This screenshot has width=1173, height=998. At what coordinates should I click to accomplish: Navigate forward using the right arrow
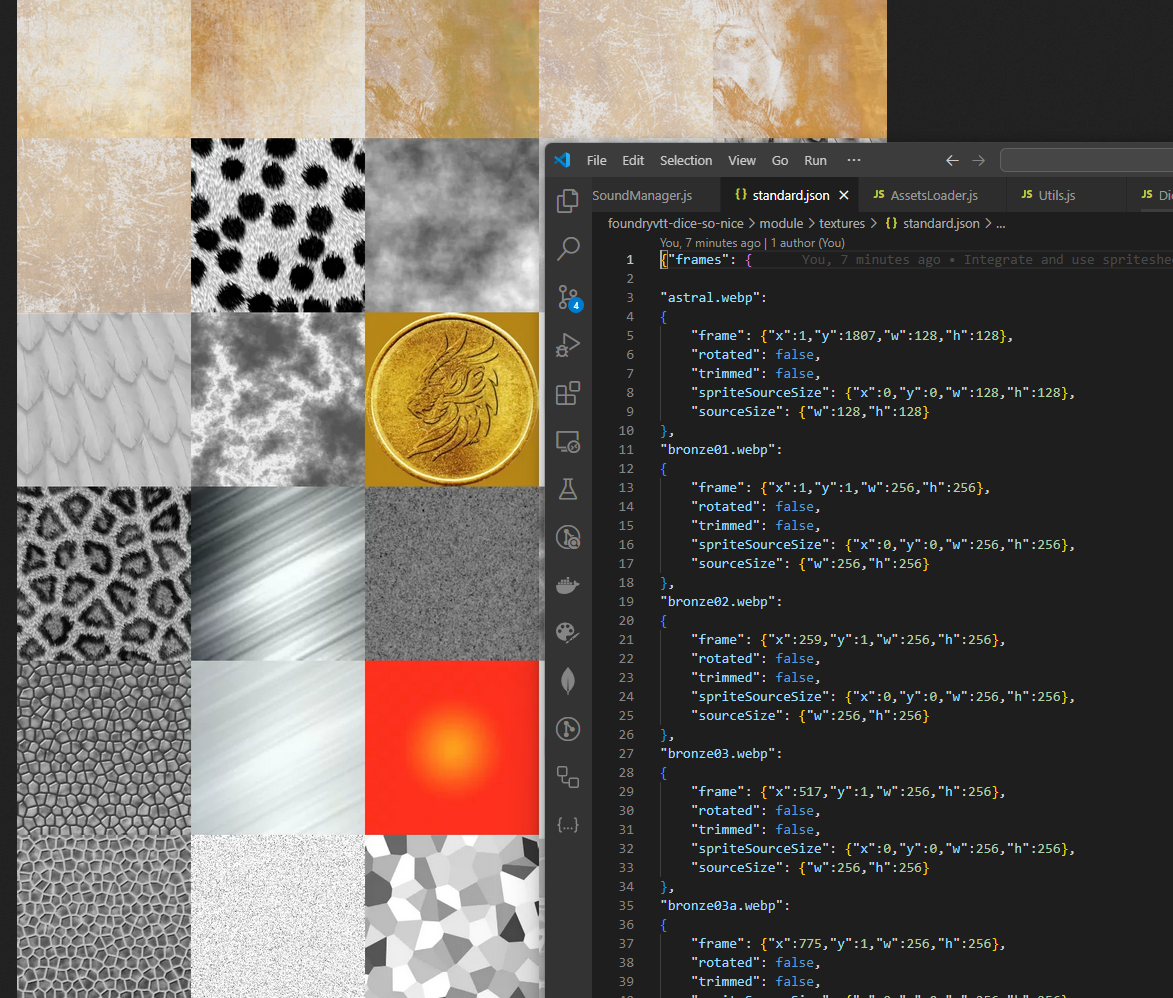coord(978,160)
